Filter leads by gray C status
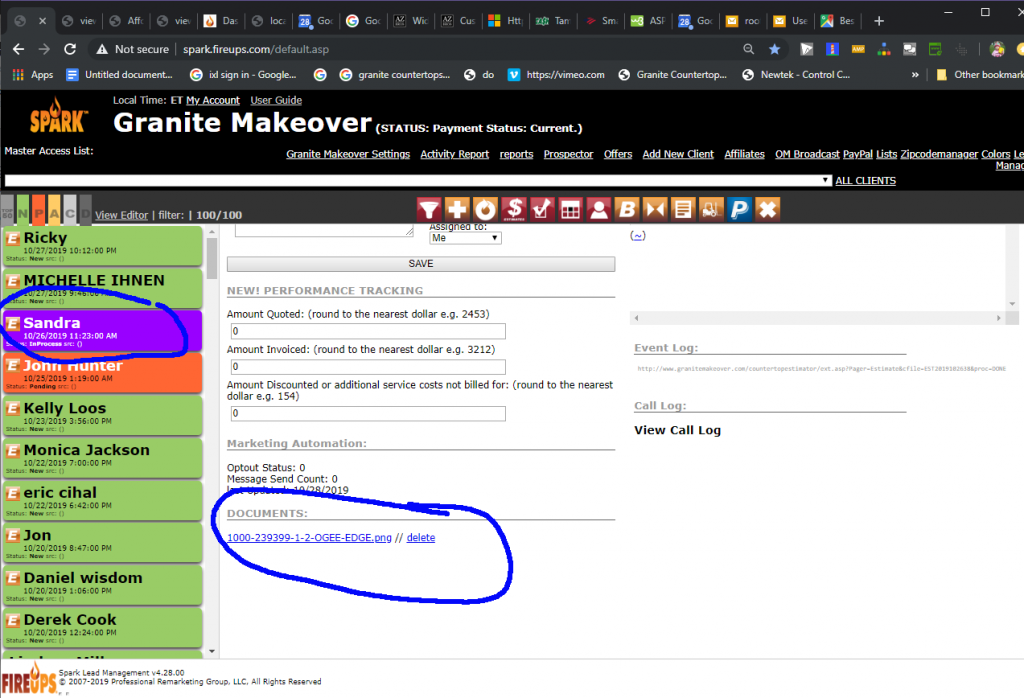 (70, 210)
